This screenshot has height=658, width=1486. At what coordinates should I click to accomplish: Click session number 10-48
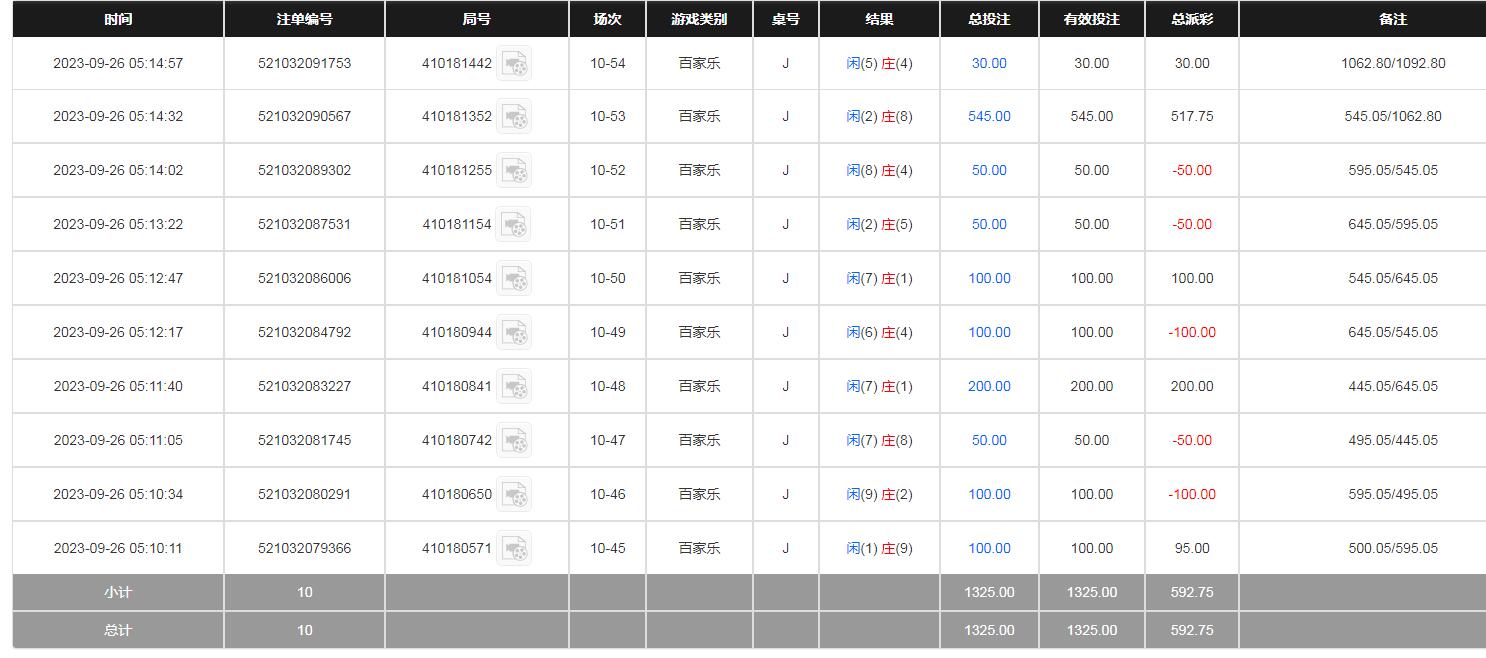pyautogui.click(x=607, y=386)
